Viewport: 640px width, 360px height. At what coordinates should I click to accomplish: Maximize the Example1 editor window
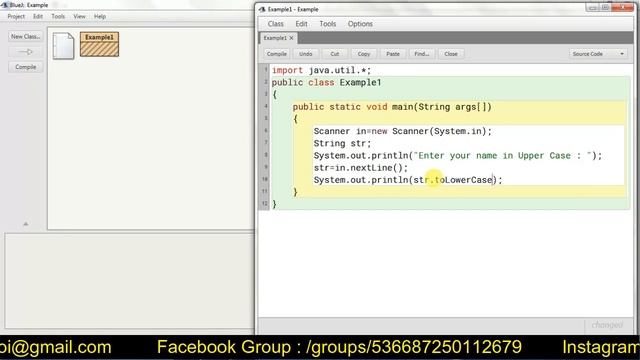point(606,7)
